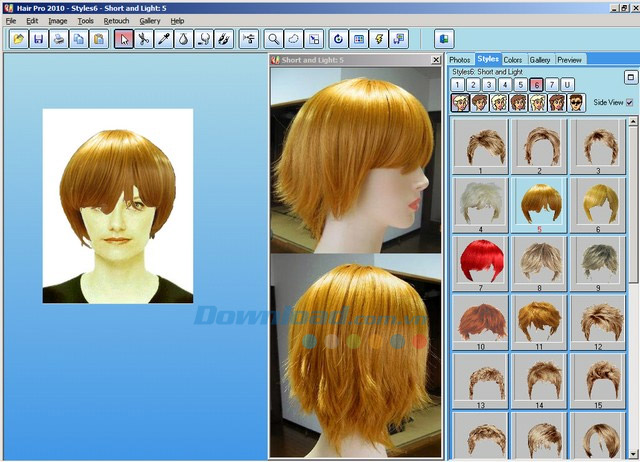The width and height of the screenshot is (640, 462).
Task: Toggle the Side View checkbox
Action: [x=629, y=102]
